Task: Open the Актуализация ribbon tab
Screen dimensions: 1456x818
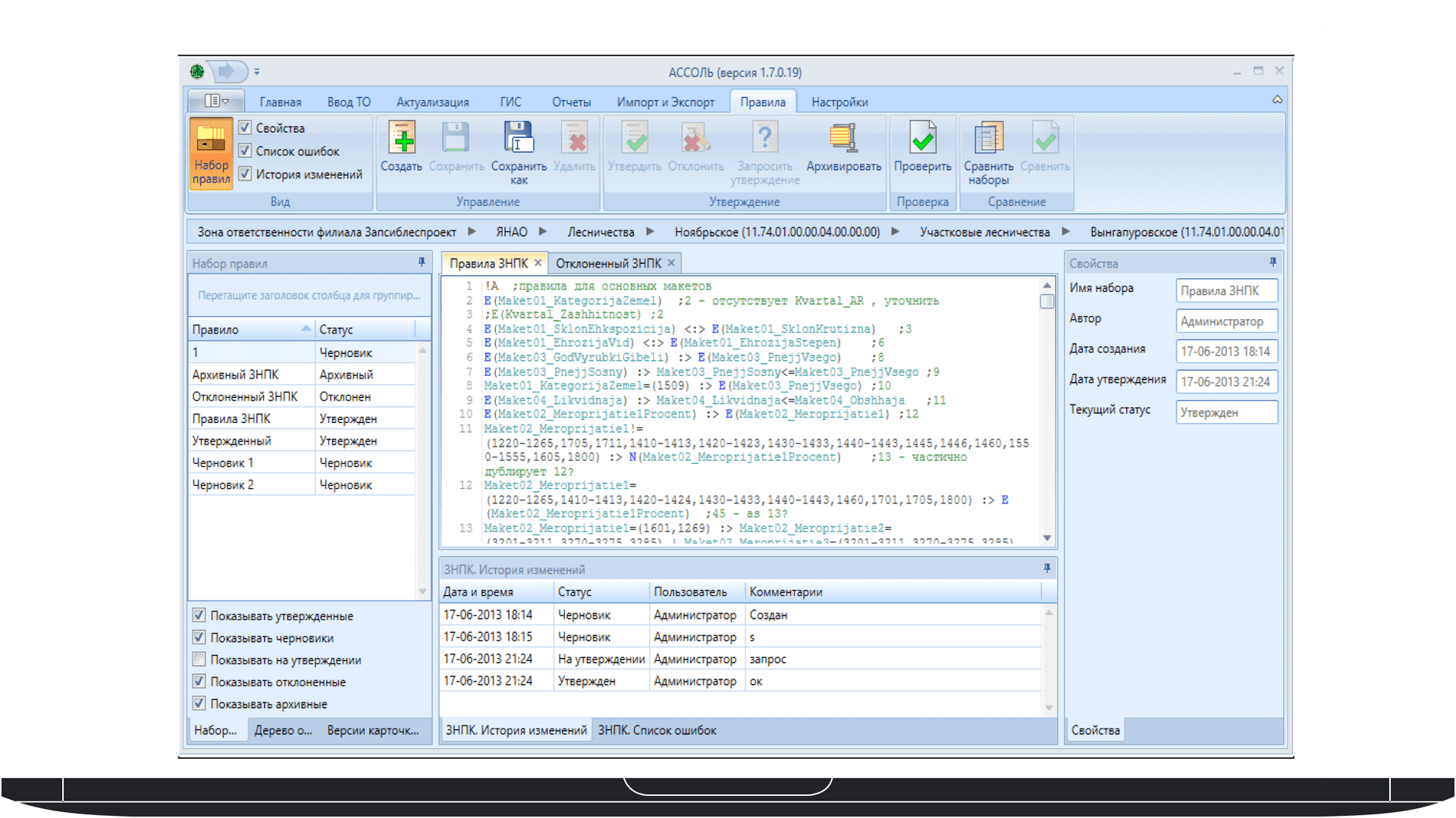Action: tap(432, 102)
